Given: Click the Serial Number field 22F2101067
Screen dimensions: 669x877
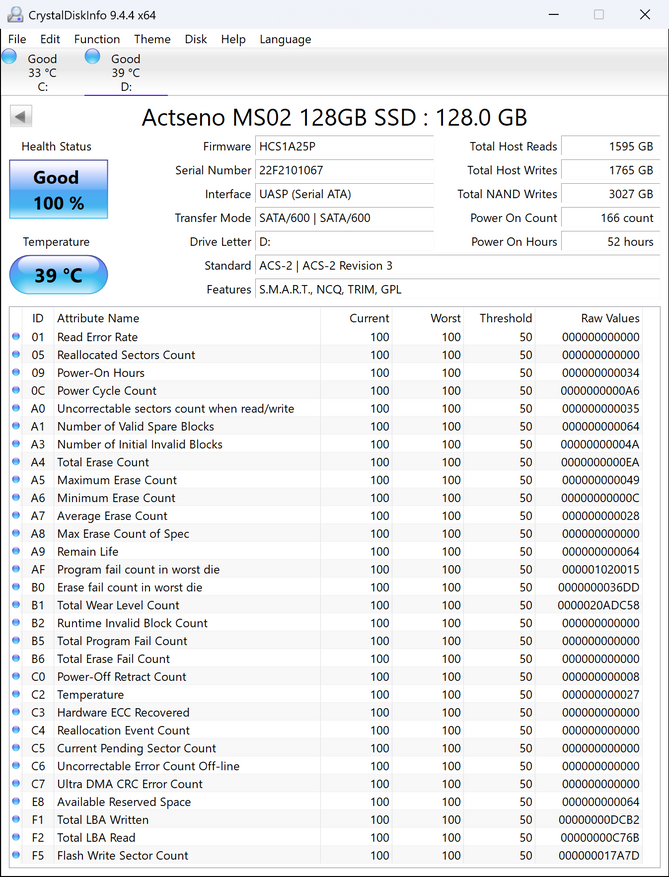Looking at the screenshot, I should [x=344, y=170].
